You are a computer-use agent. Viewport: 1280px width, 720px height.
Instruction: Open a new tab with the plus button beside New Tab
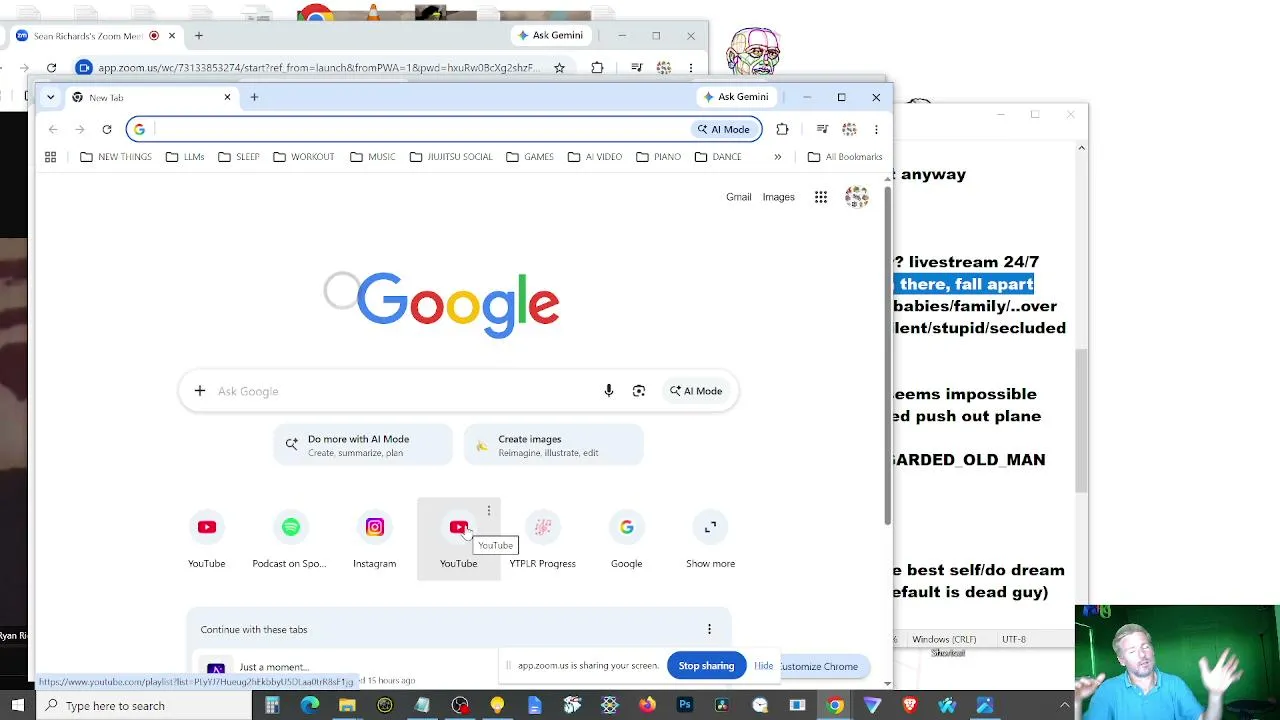tap(254, 97)
